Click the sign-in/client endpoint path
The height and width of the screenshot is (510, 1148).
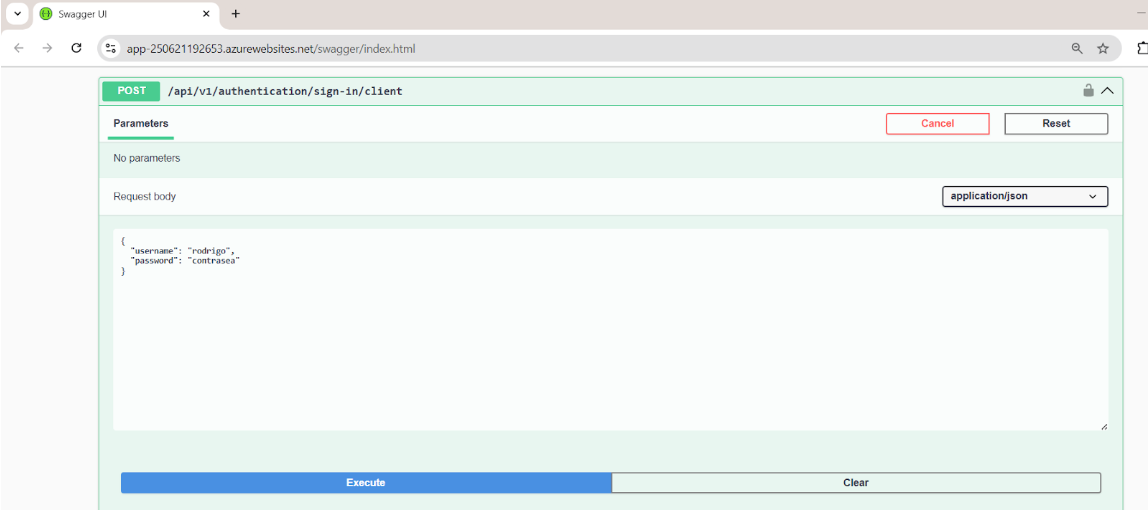[285, 91]
